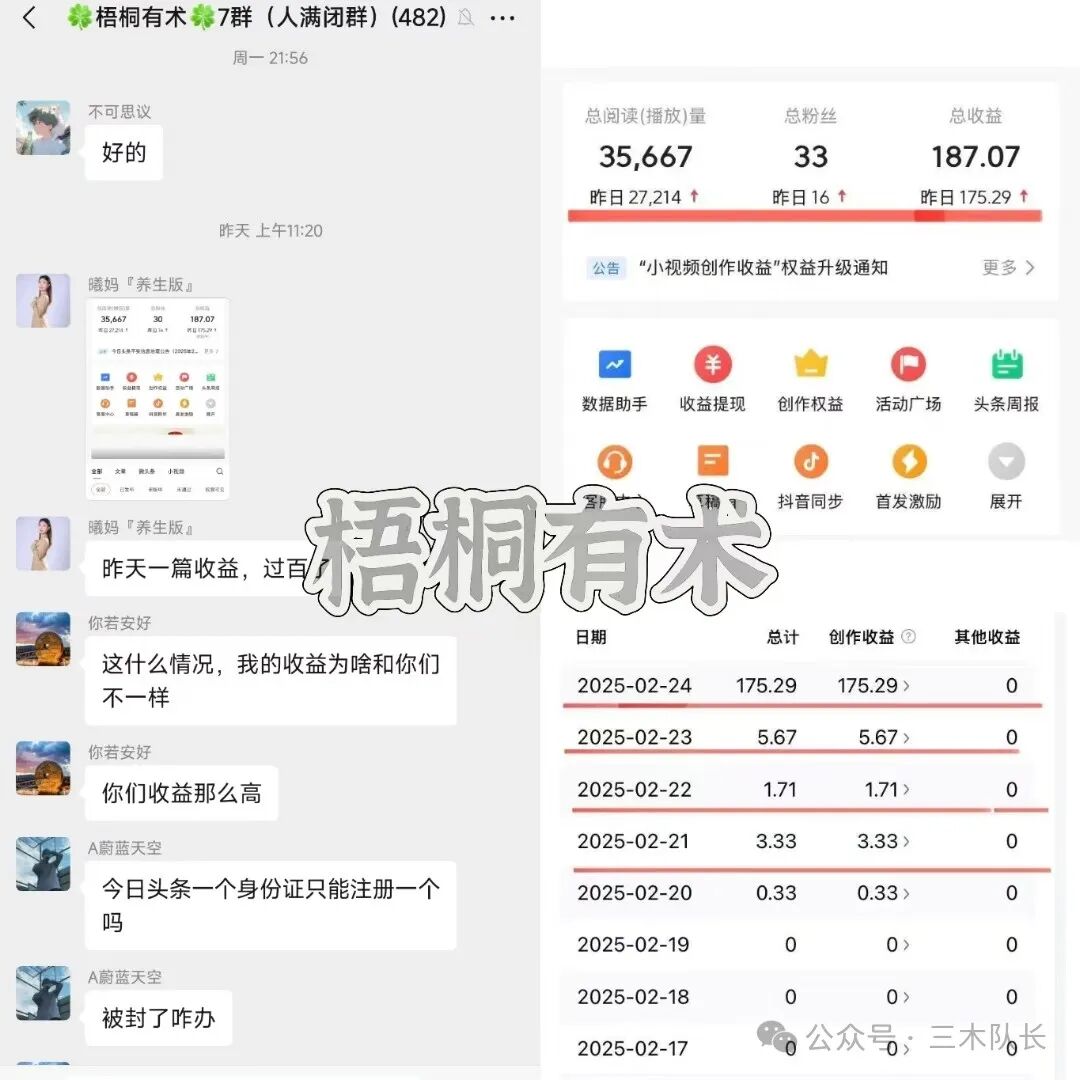This screenshot has height=1080, width=1080.
Task: Switch to the 创作收益 column header tooltip
Action: click(x=908, y=637)
